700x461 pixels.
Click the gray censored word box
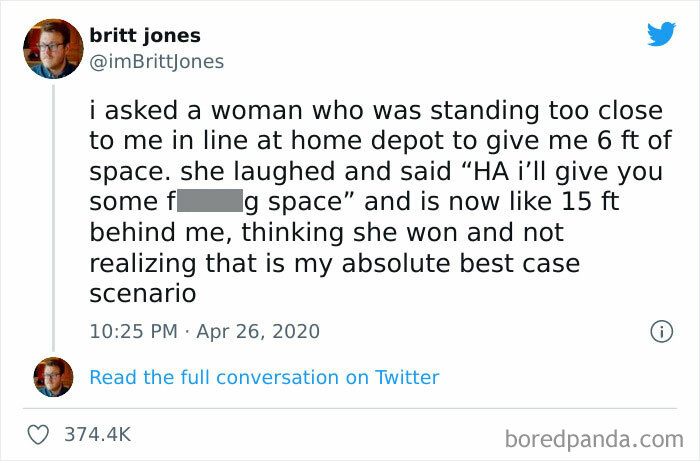pyautogui.click(x=210, y=202)
